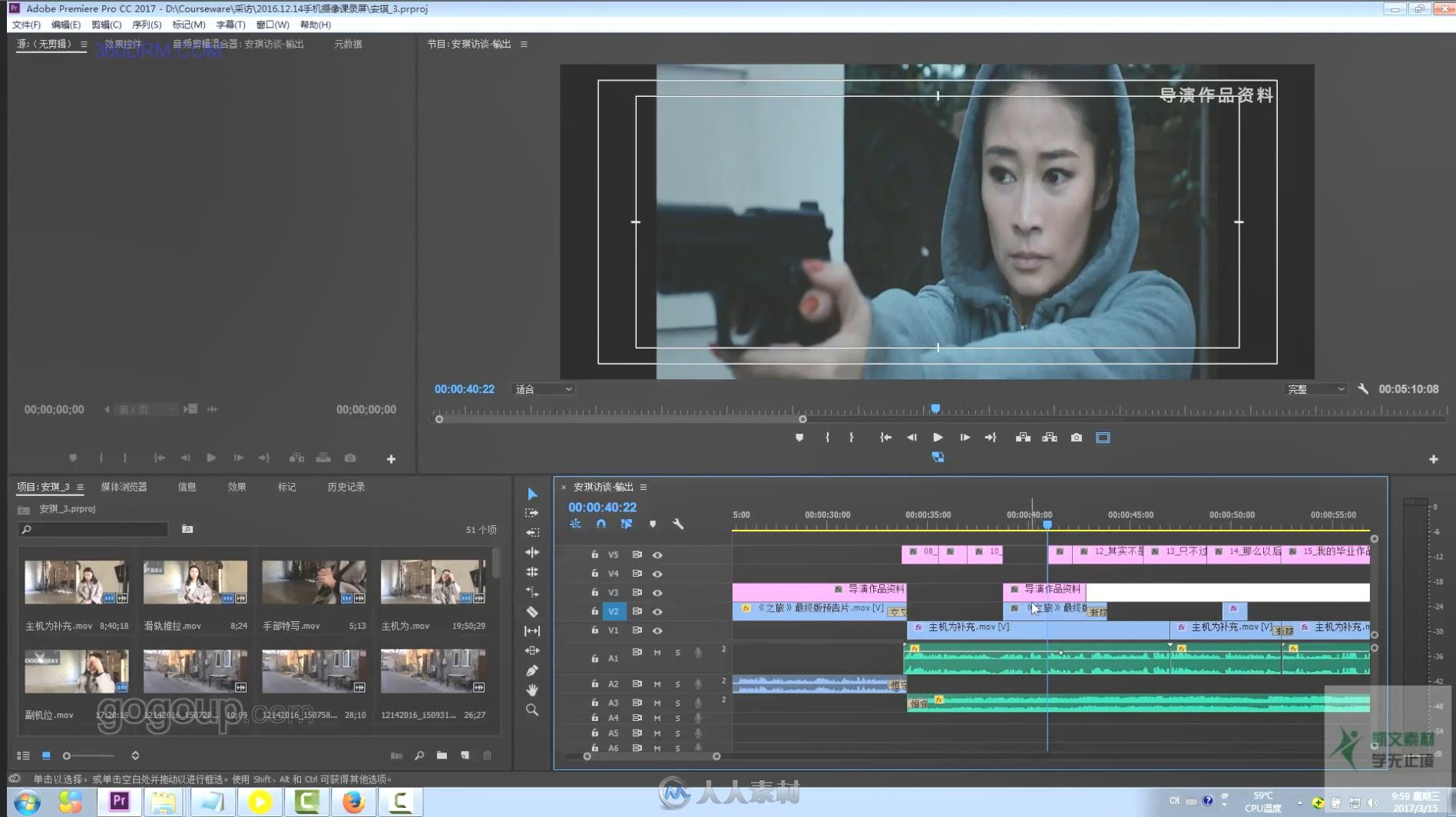Play the program monitor sequence

938,438
